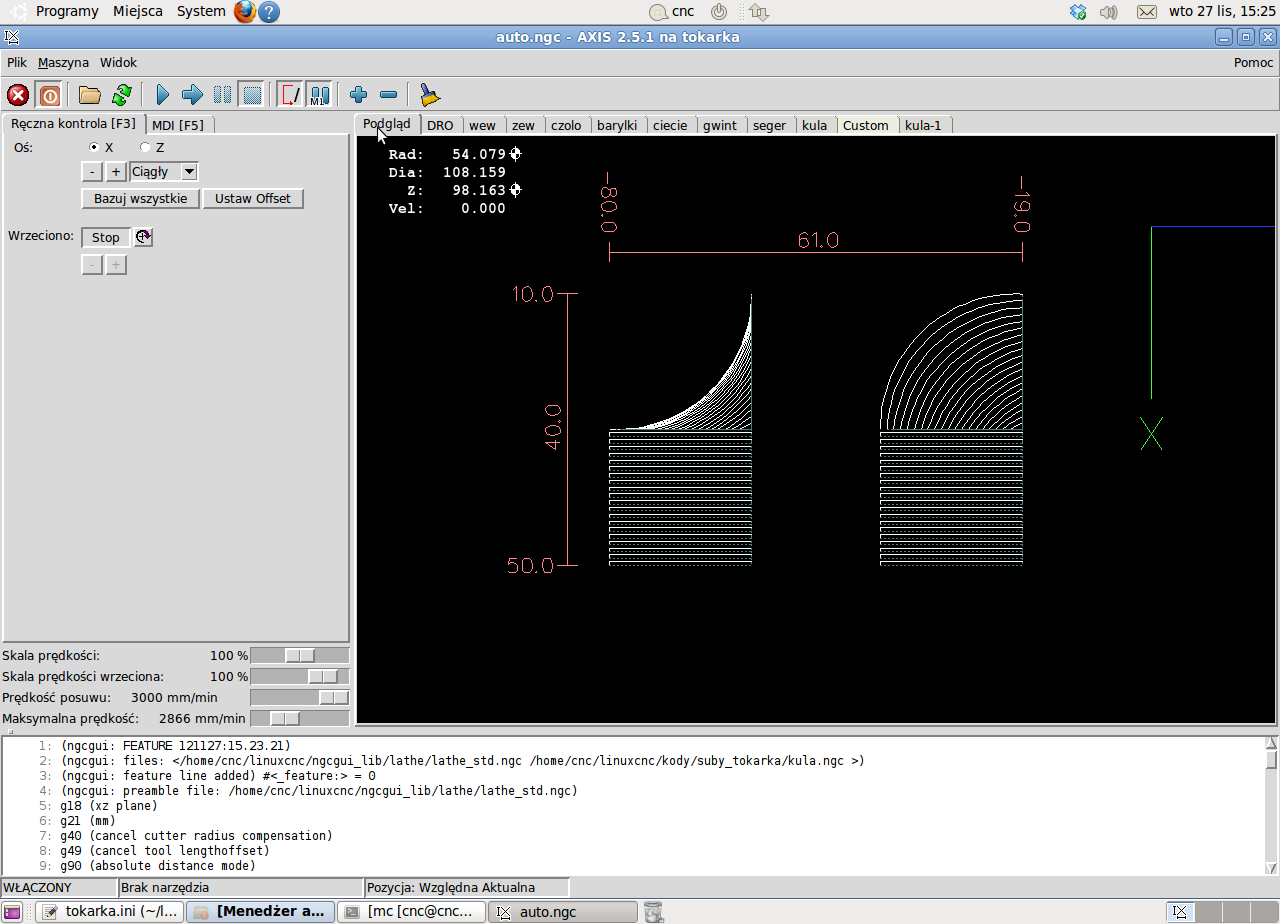Screen dimensions: 1280x924
Task: Zoom out with the minus toolbar icon
Action: [389, 95]
